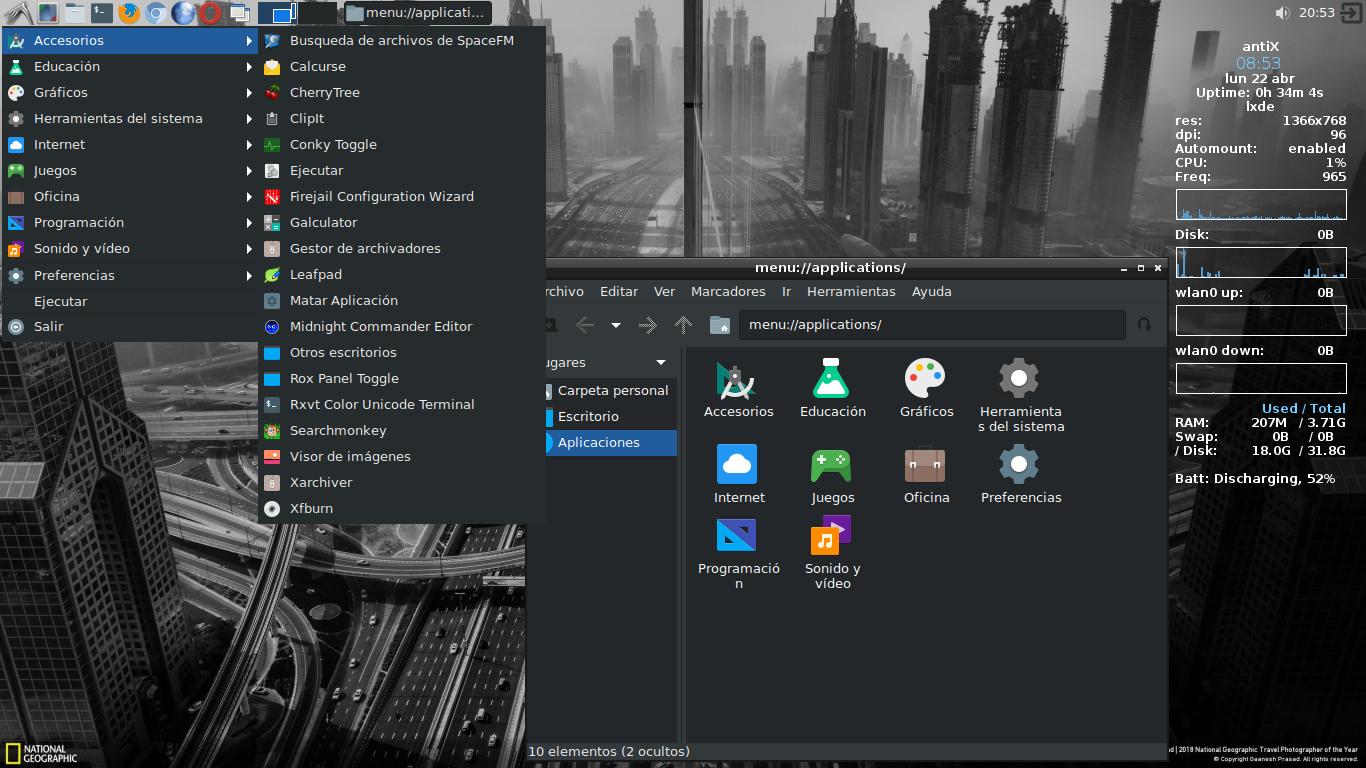
Task: Open the Oficina briefcase icon in file manager
Action: [925, 465]
